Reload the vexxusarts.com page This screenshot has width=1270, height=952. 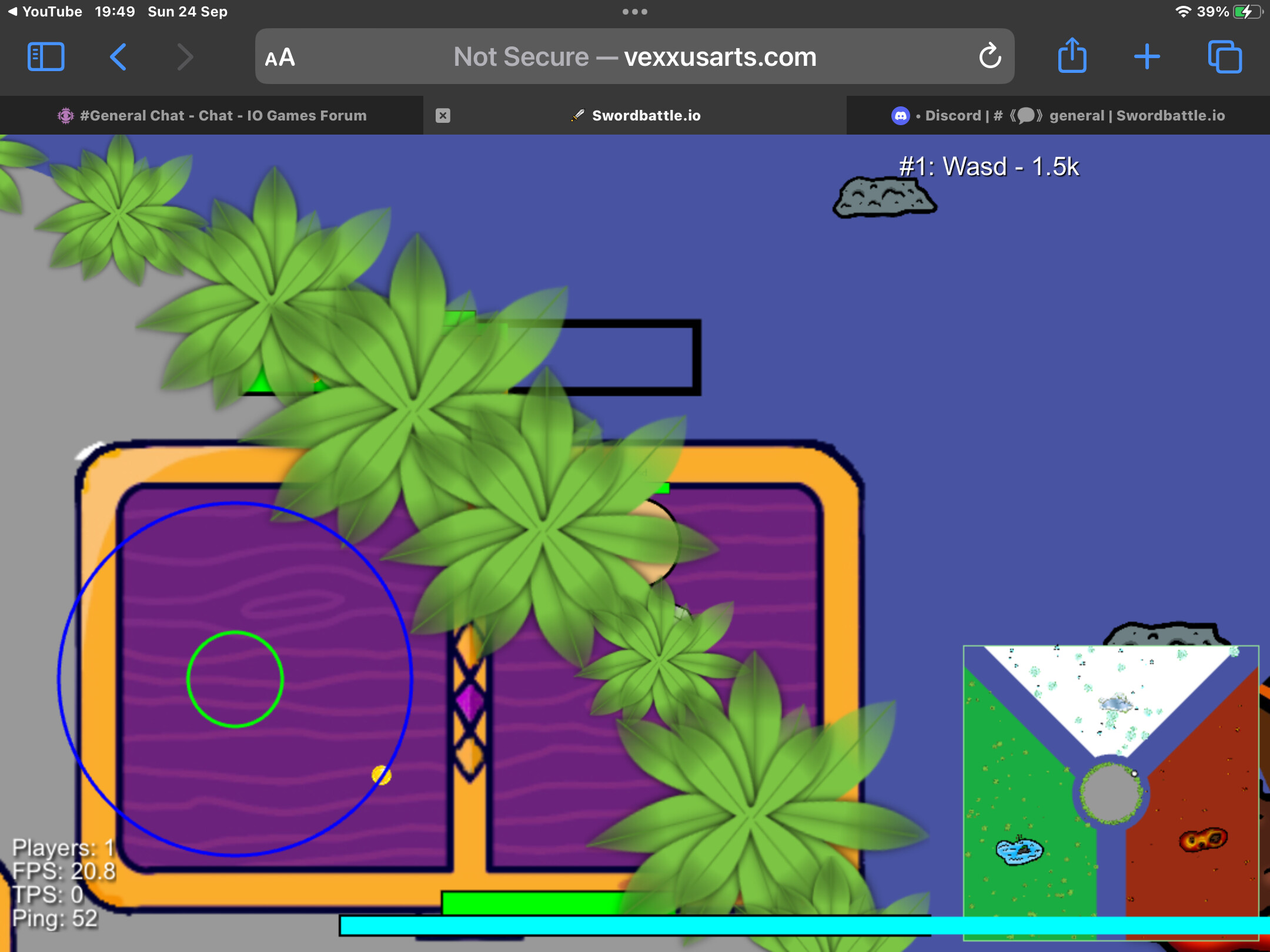[990, 56]
